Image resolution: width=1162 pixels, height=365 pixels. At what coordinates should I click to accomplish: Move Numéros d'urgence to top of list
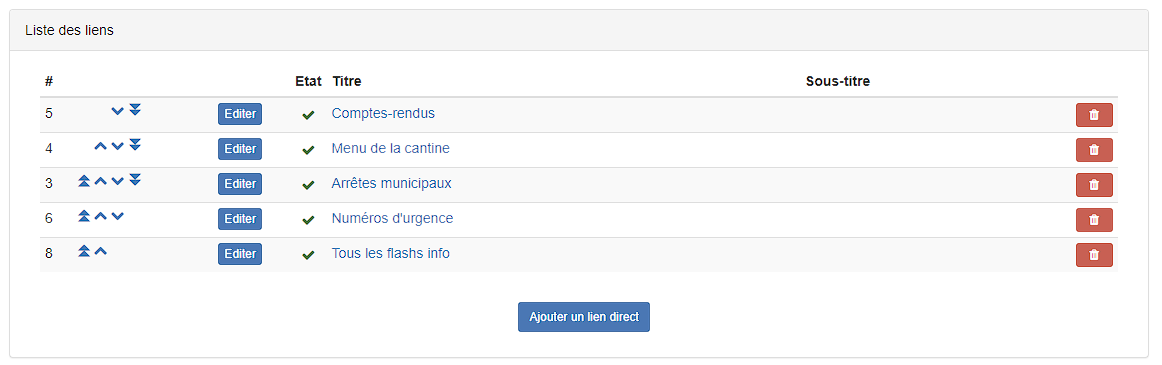tap(84, 215)
